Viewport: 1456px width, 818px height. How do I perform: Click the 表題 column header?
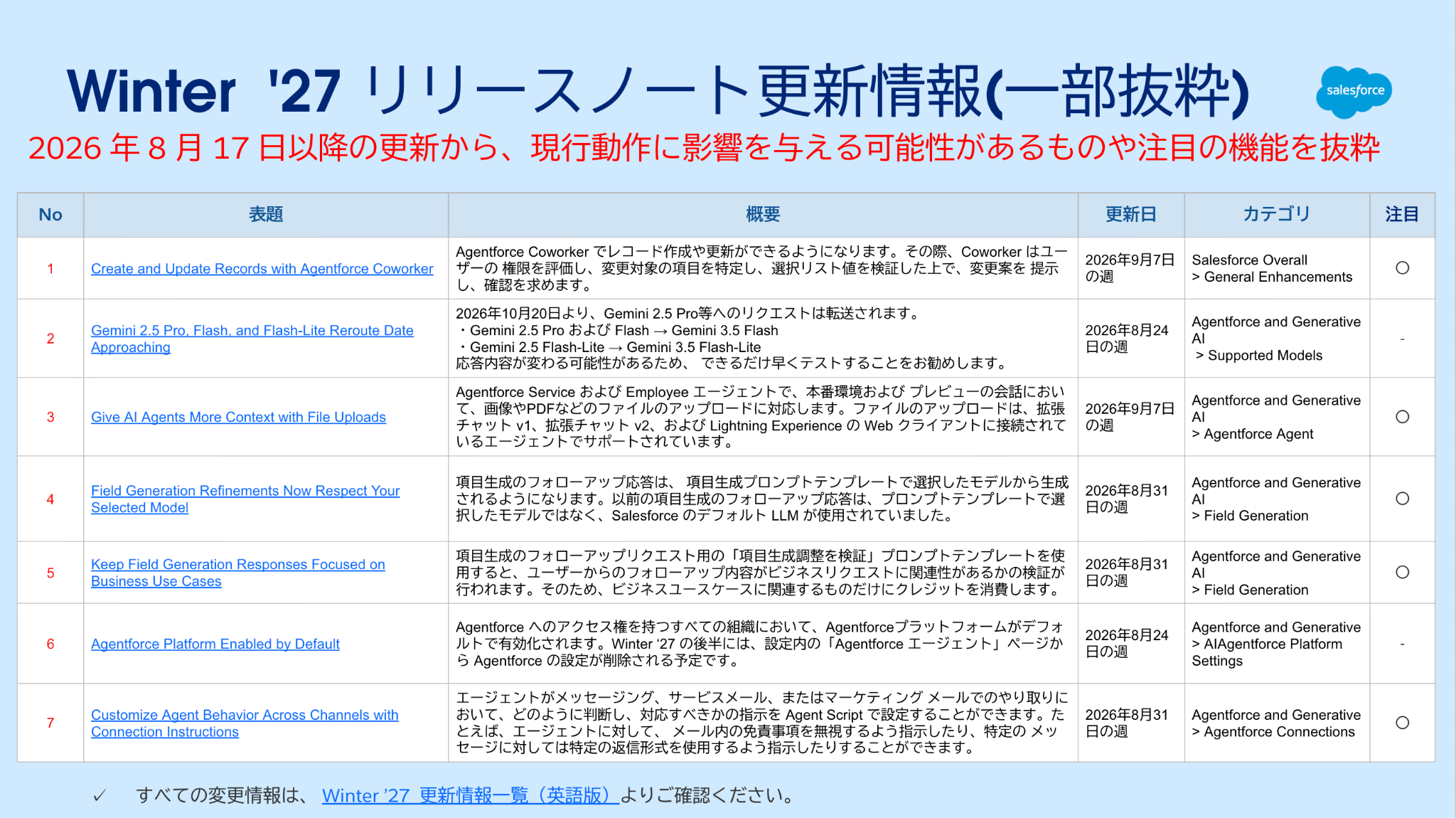click(266, 215)
